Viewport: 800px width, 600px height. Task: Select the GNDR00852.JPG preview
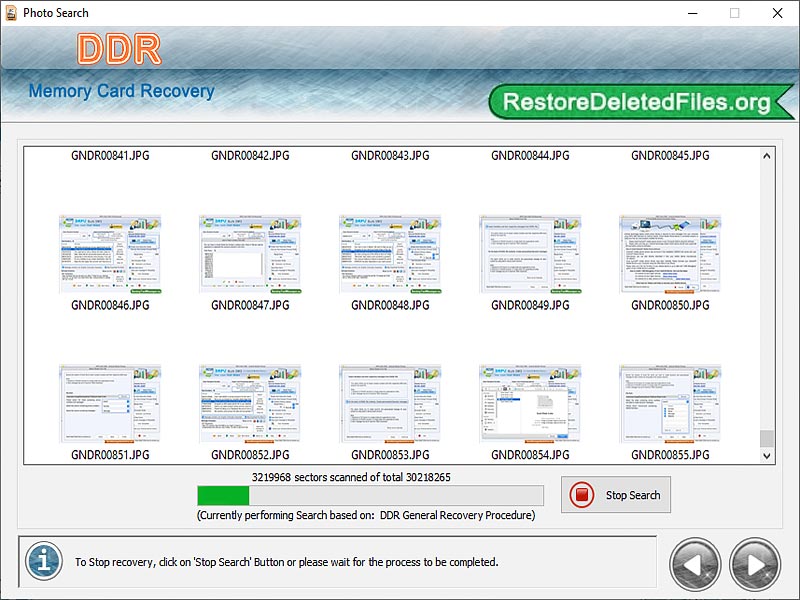[253, 402]
